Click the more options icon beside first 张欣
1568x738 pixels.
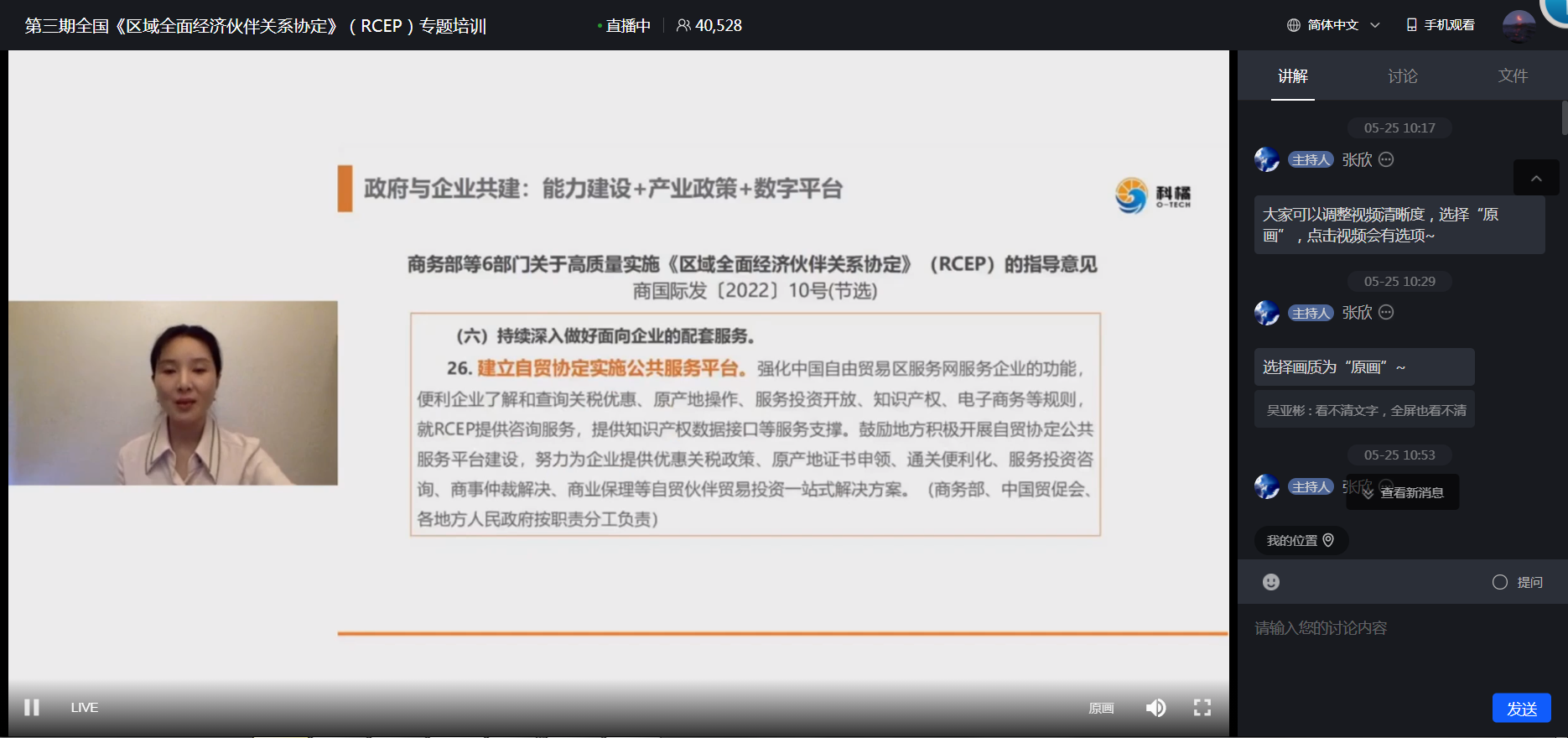(x=1386, y=159)
